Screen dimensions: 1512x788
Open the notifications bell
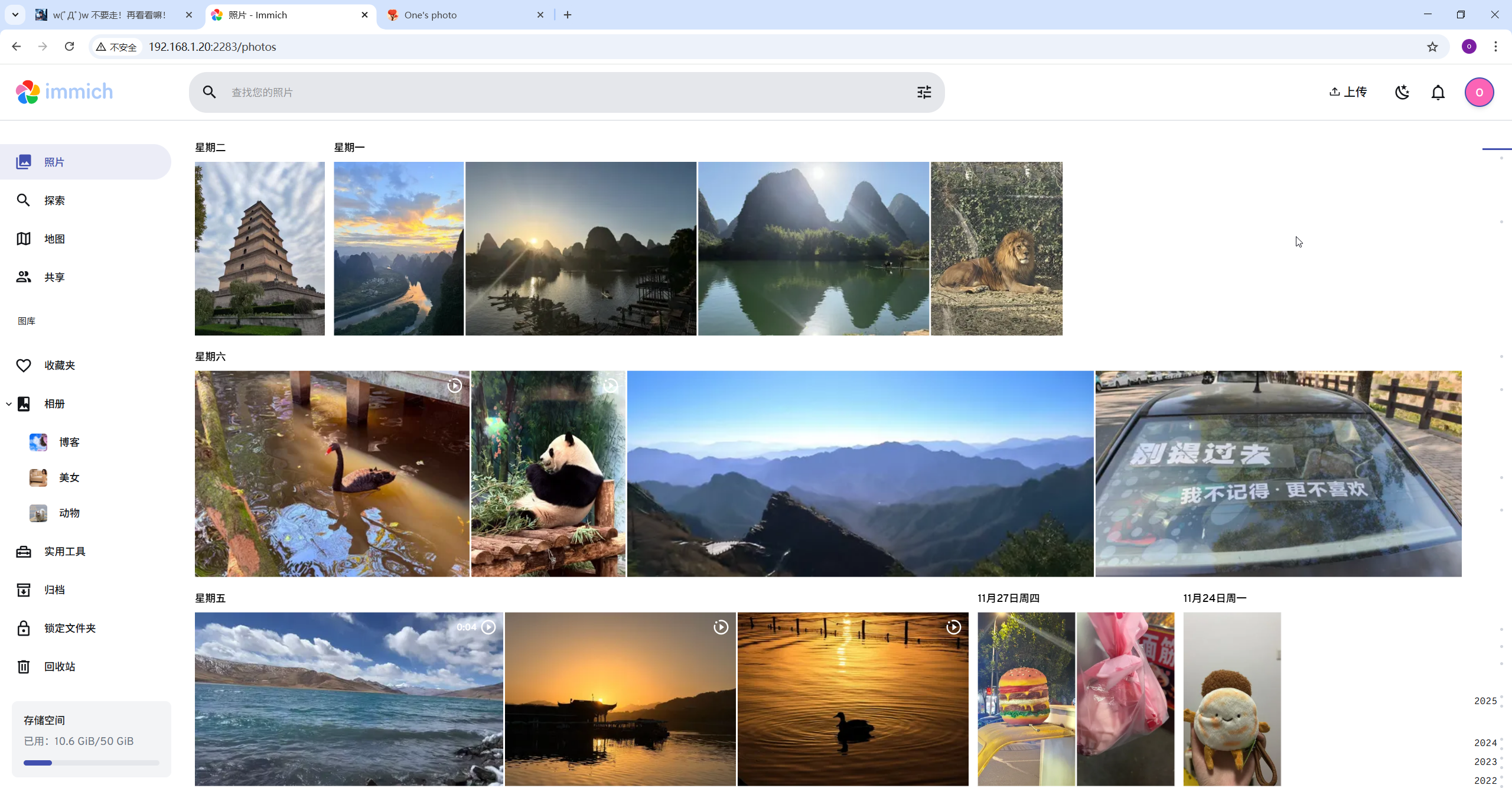(1438, 92)
